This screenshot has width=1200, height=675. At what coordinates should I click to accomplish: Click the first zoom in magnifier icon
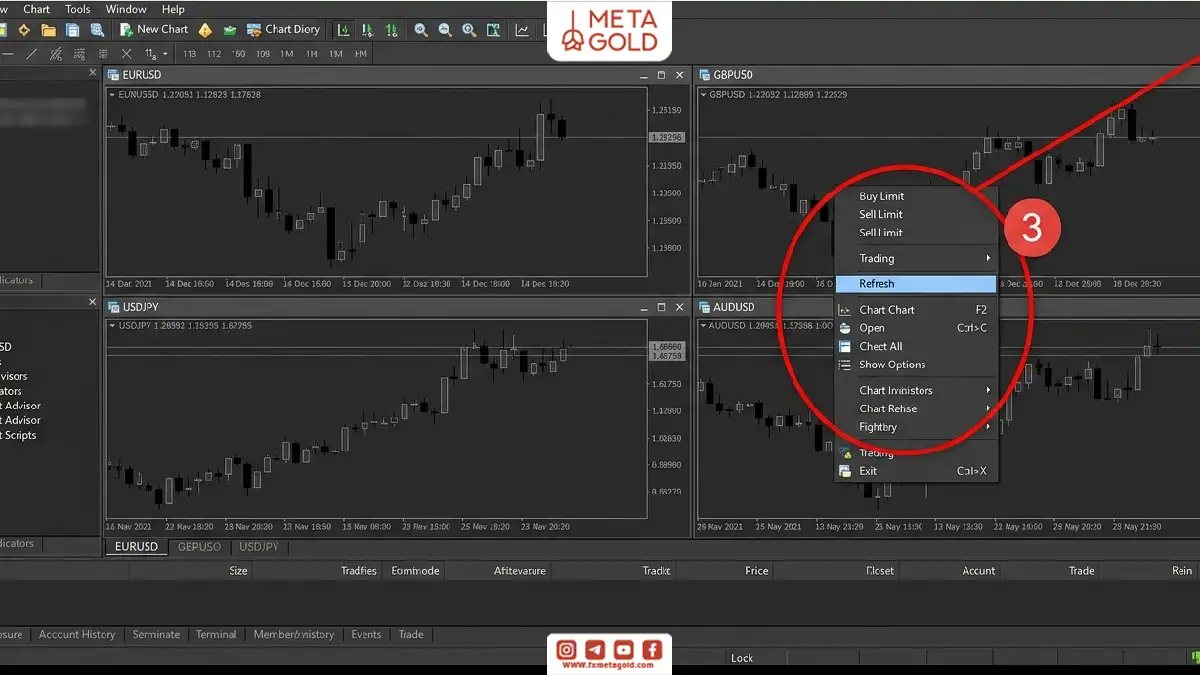pyautogui.click(x=421, y=30)
